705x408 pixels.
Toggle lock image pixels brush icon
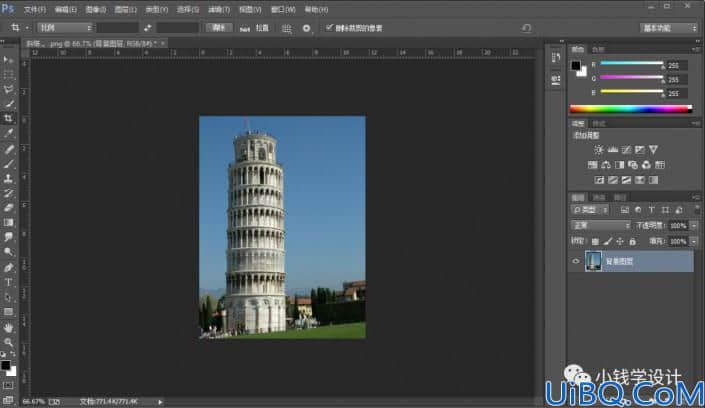(x=608, y=242)
